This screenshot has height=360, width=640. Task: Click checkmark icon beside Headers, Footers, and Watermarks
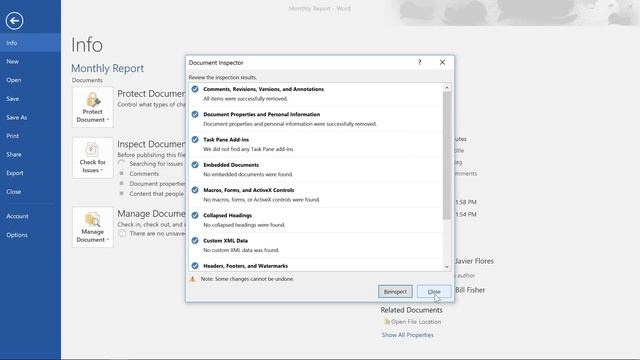pyautogui.click(x=195, y=266)
